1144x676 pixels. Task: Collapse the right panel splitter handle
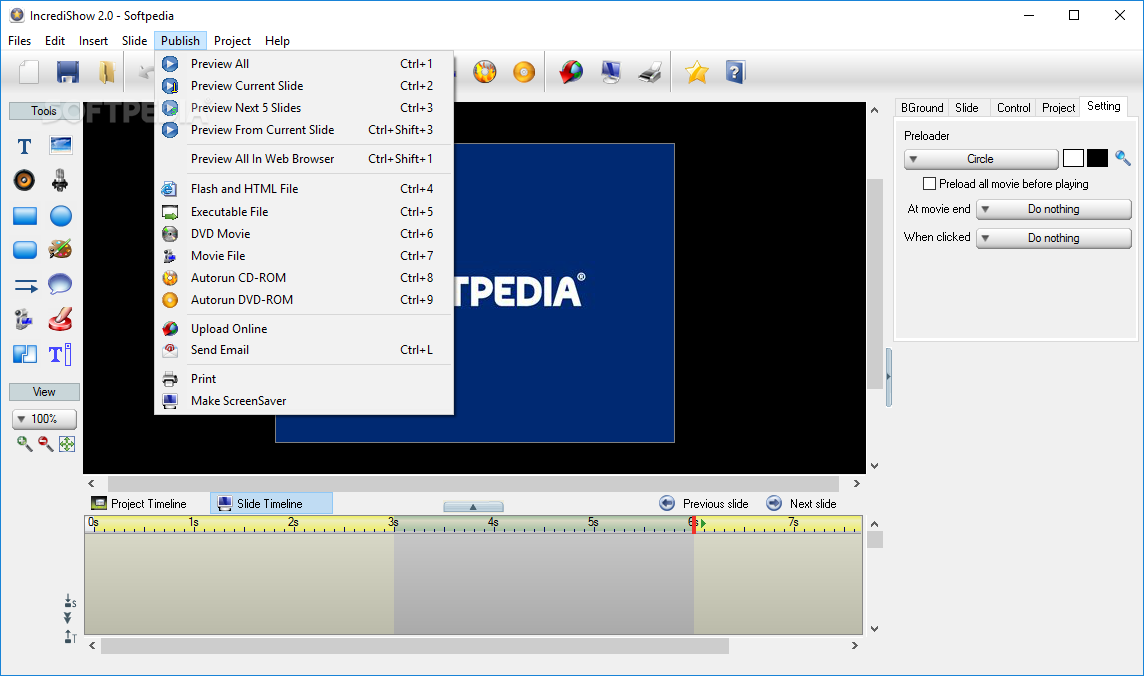[889, 377]
